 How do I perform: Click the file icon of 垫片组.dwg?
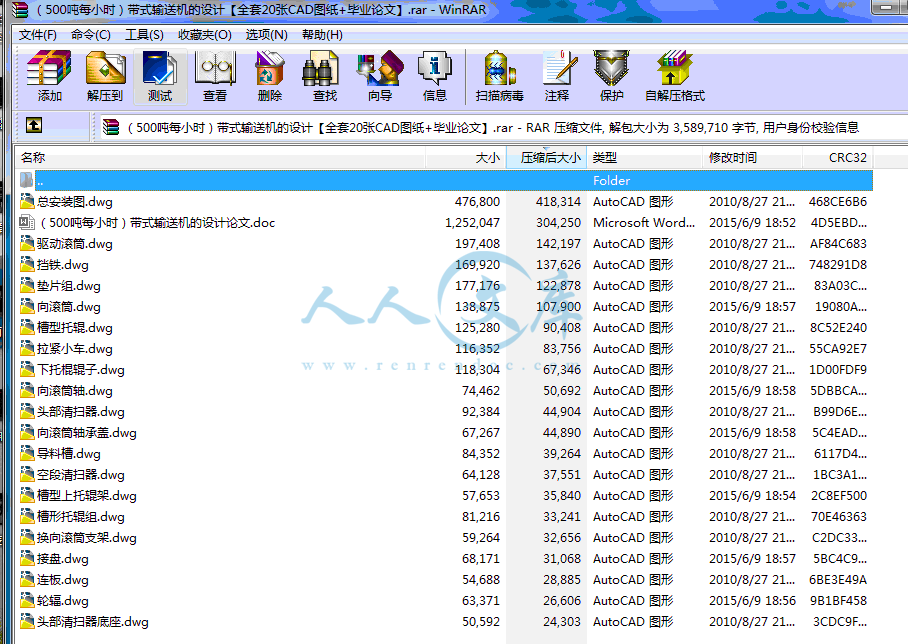(x=27, y=285)
